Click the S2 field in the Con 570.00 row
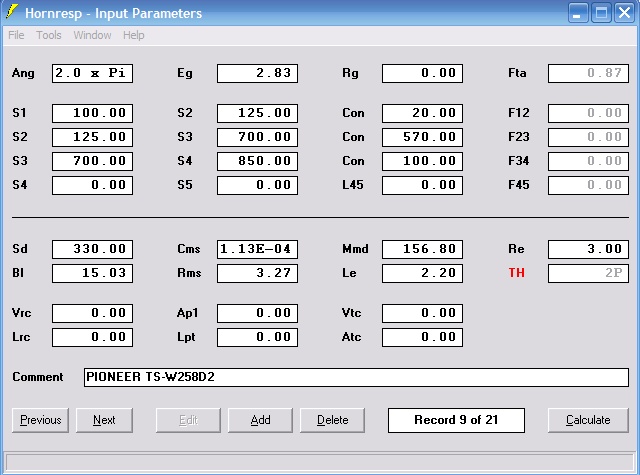The height and width of the screenshot is (475, 640). click(92, 137)
